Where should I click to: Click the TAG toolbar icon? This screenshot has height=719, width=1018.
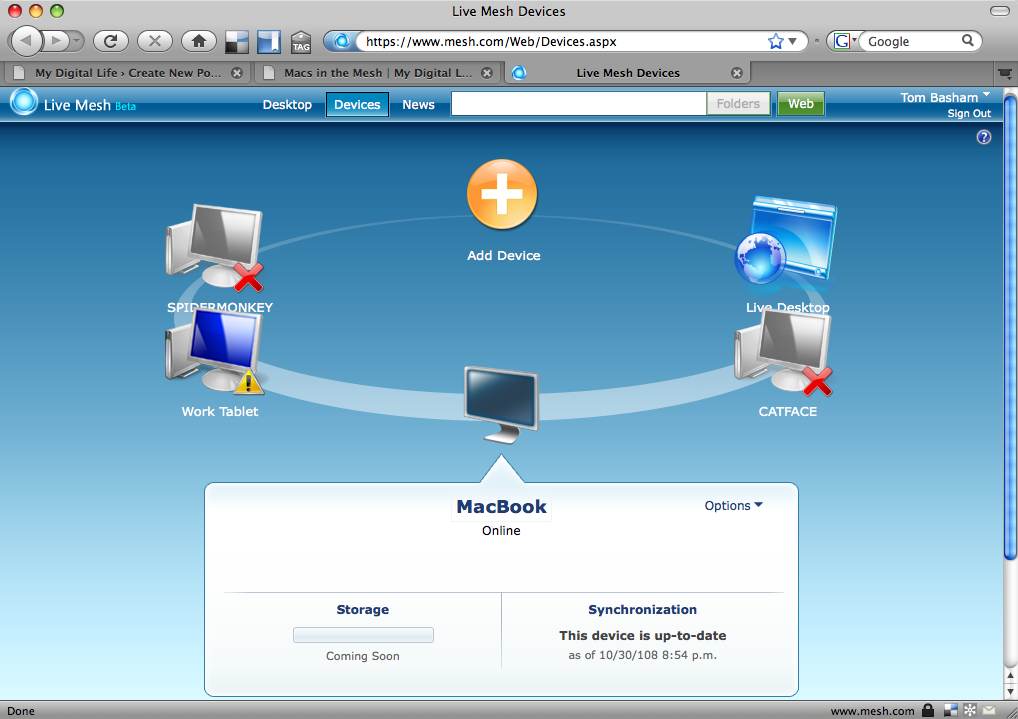(x=301, y=42)
